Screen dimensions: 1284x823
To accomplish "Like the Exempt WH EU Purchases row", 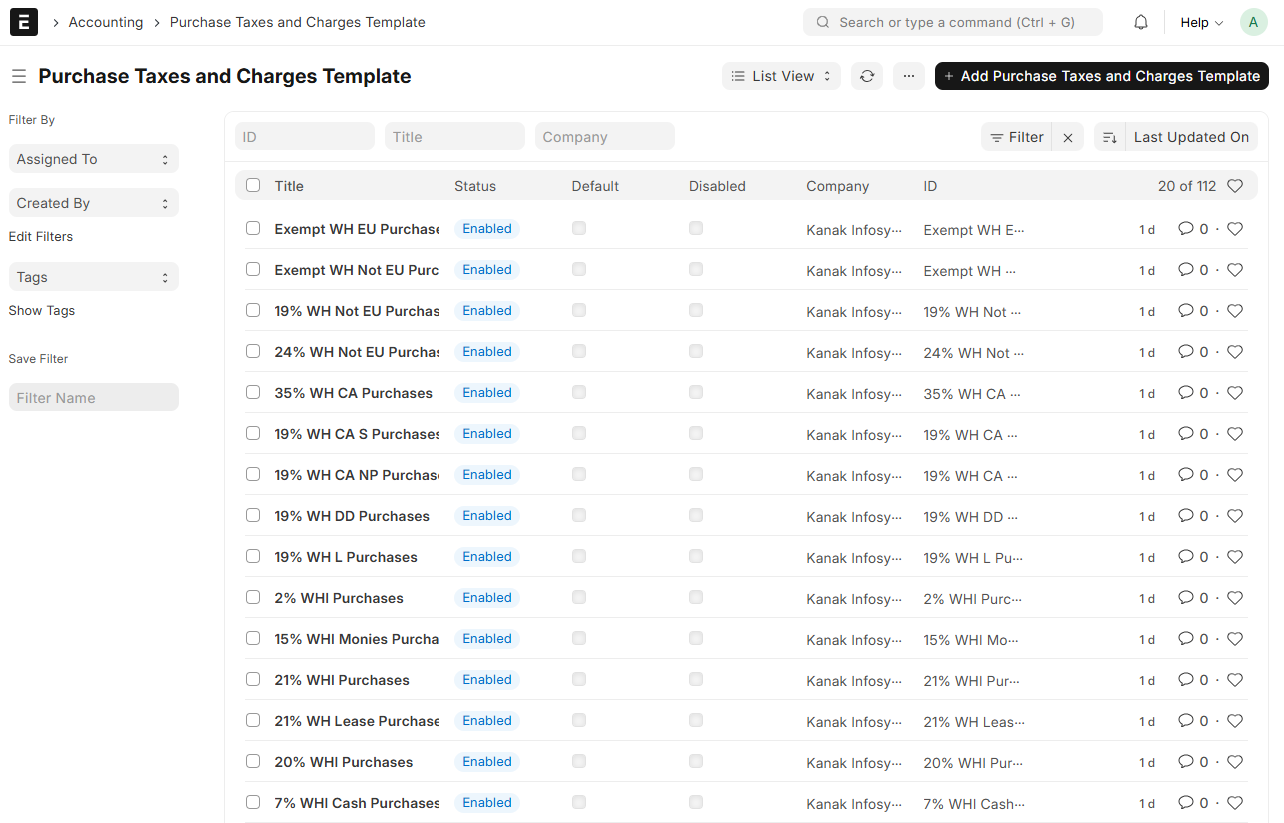I will [x=1235, y=229].
